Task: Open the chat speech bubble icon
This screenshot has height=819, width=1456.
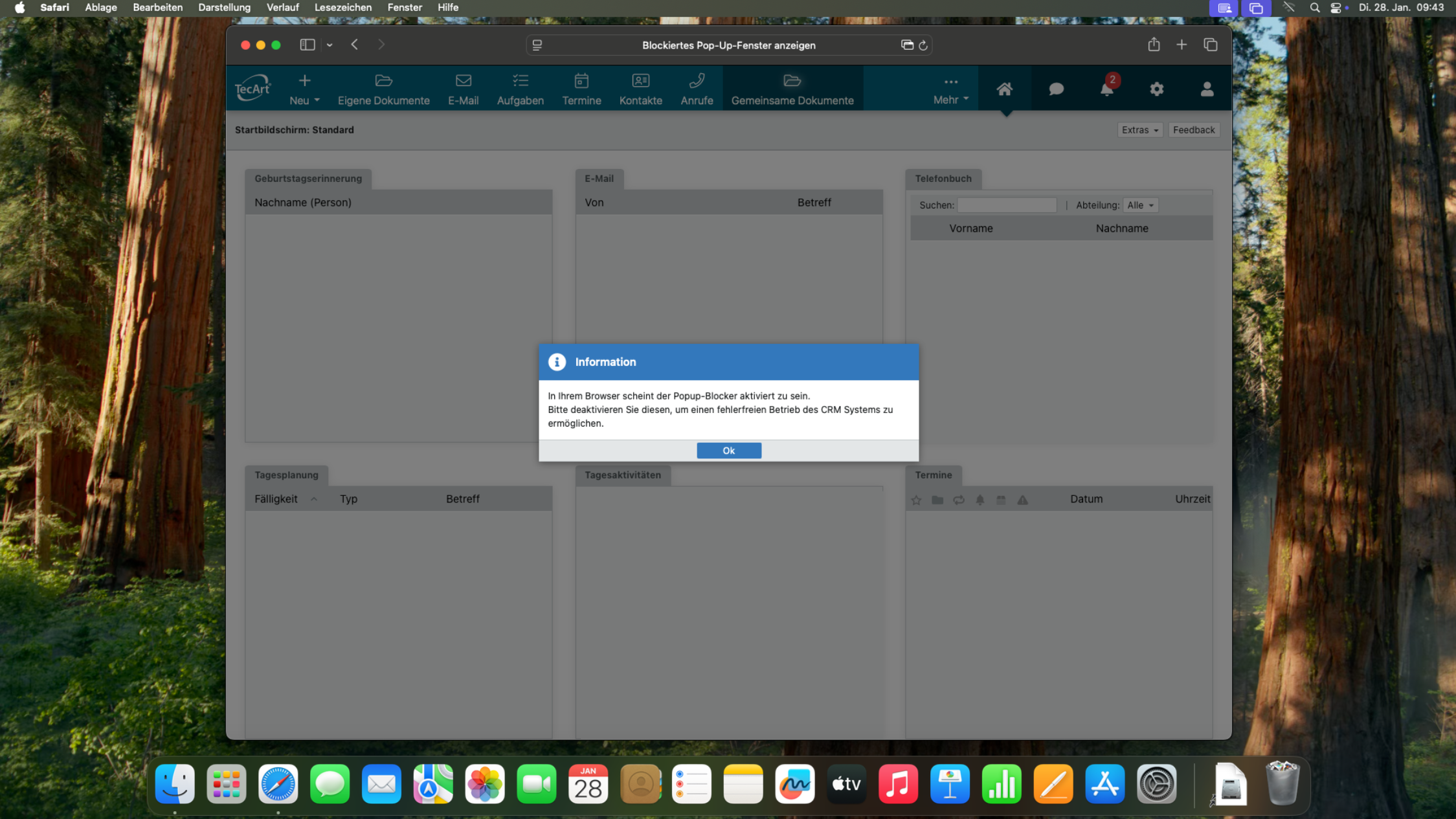Action: point(1055,89)
